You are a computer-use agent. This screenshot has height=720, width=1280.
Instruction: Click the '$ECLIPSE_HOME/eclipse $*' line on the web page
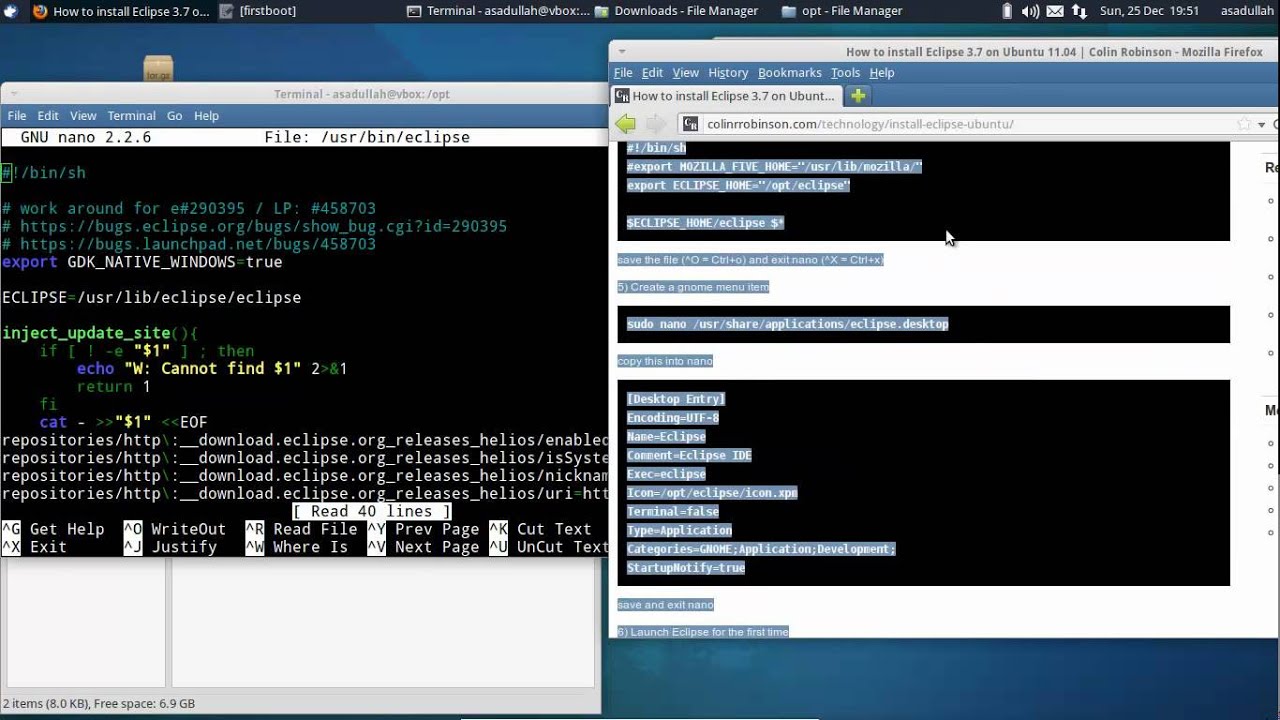tap(706, 223)
